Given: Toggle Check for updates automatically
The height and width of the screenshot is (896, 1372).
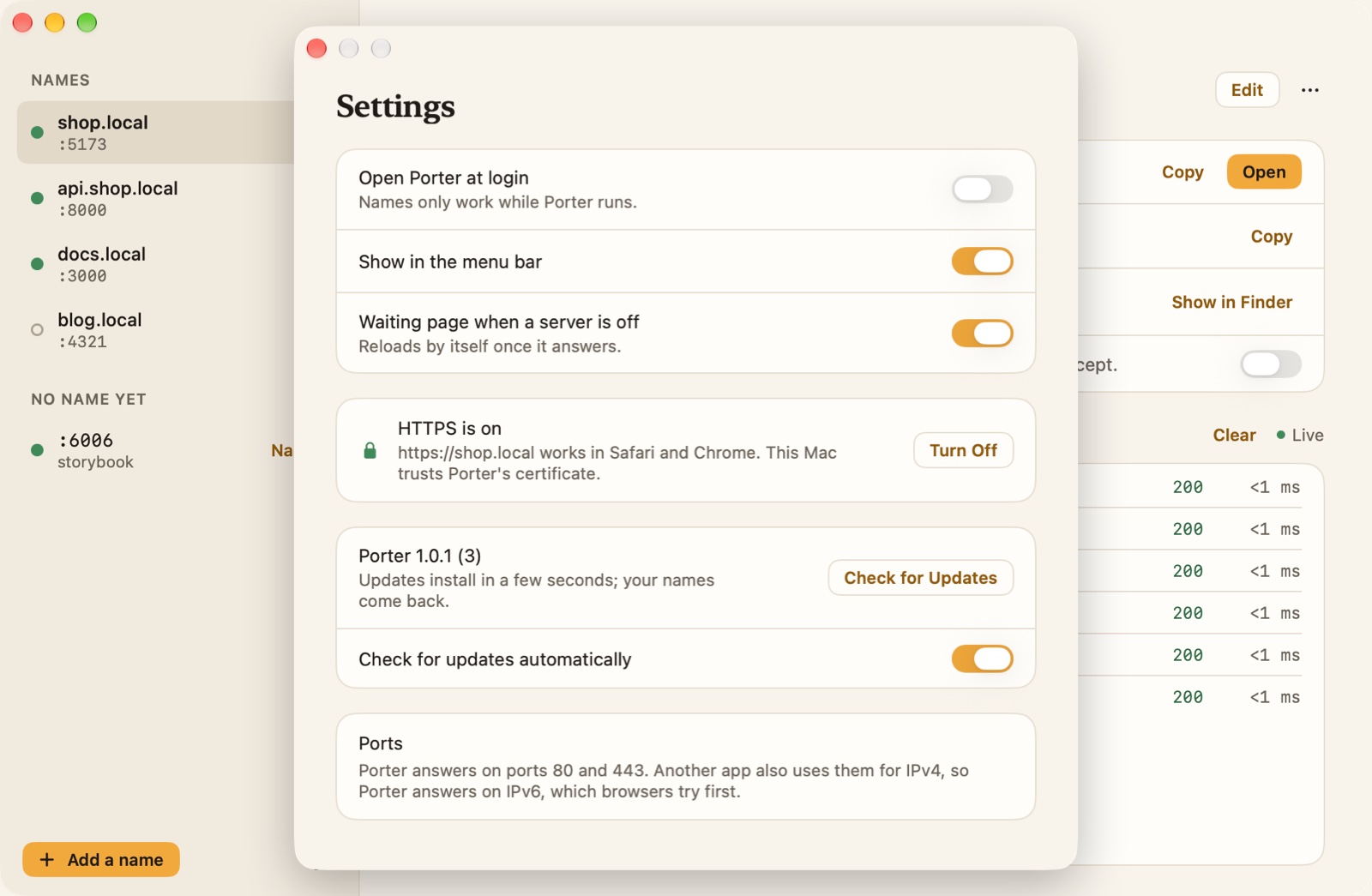Looking at the screenshot, I should click(x=982, y=658).
